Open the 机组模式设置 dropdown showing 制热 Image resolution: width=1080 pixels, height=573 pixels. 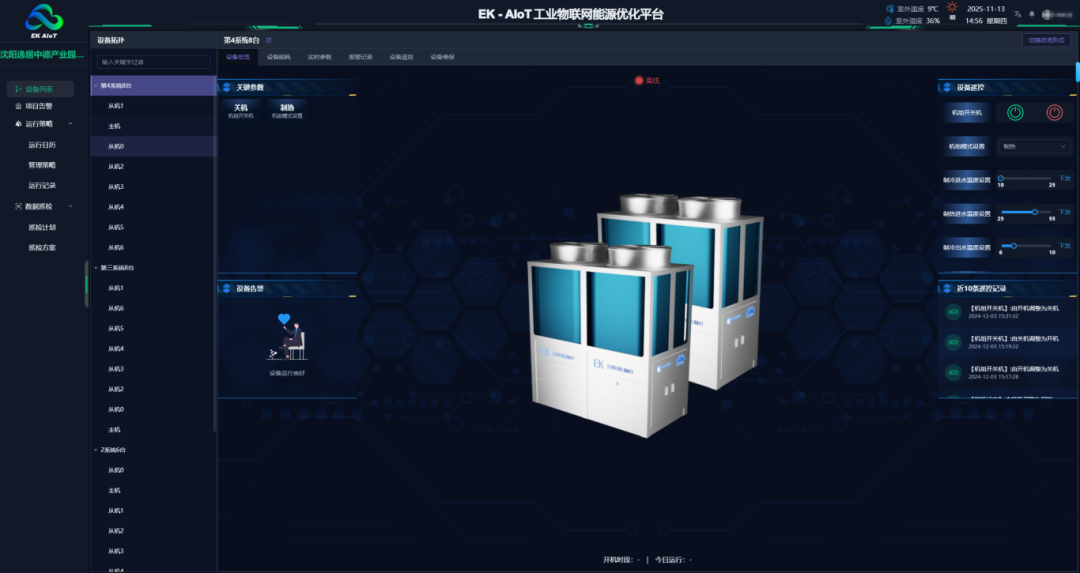click(x=1033, y=146)
